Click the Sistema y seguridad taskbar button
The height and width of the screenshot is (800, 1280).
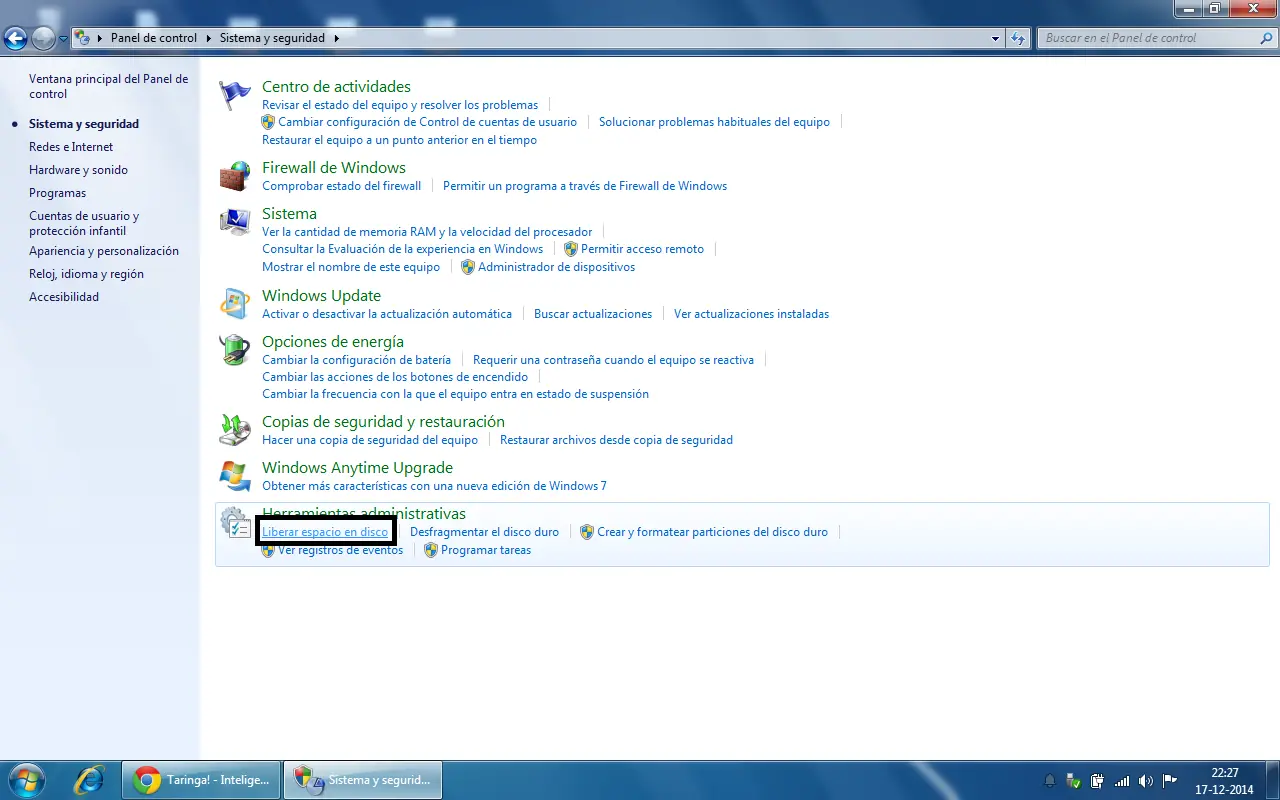(x=363, y=780)
